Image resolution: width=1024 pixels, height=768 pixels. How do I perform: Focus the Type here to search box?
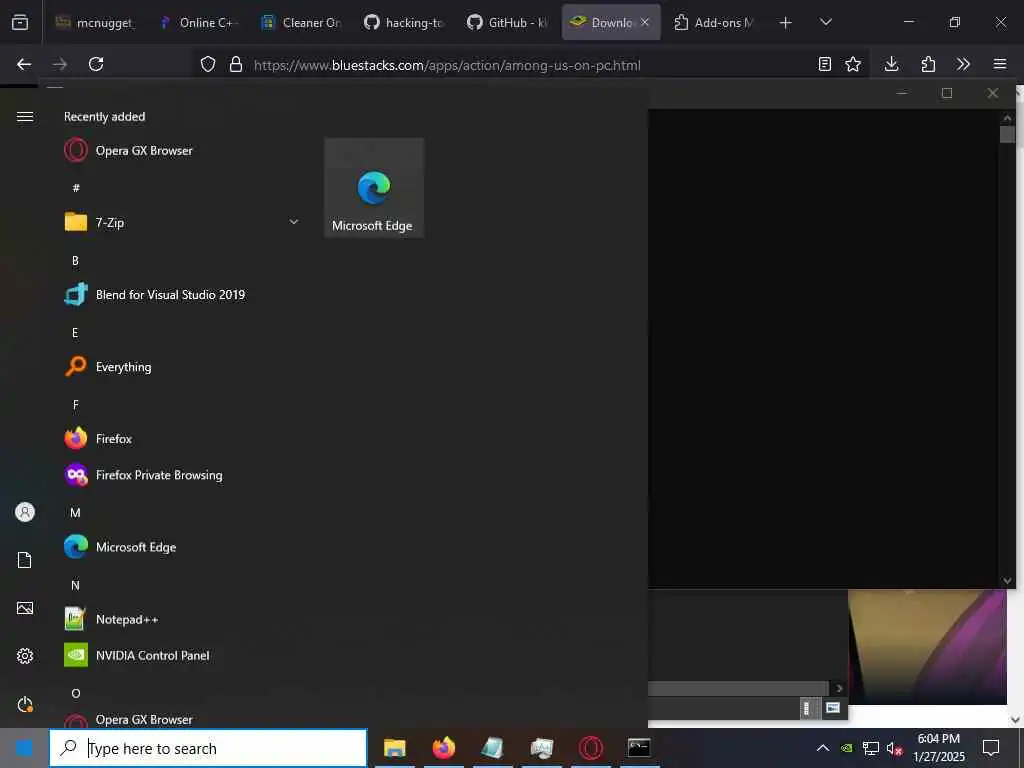pos(208,748)
